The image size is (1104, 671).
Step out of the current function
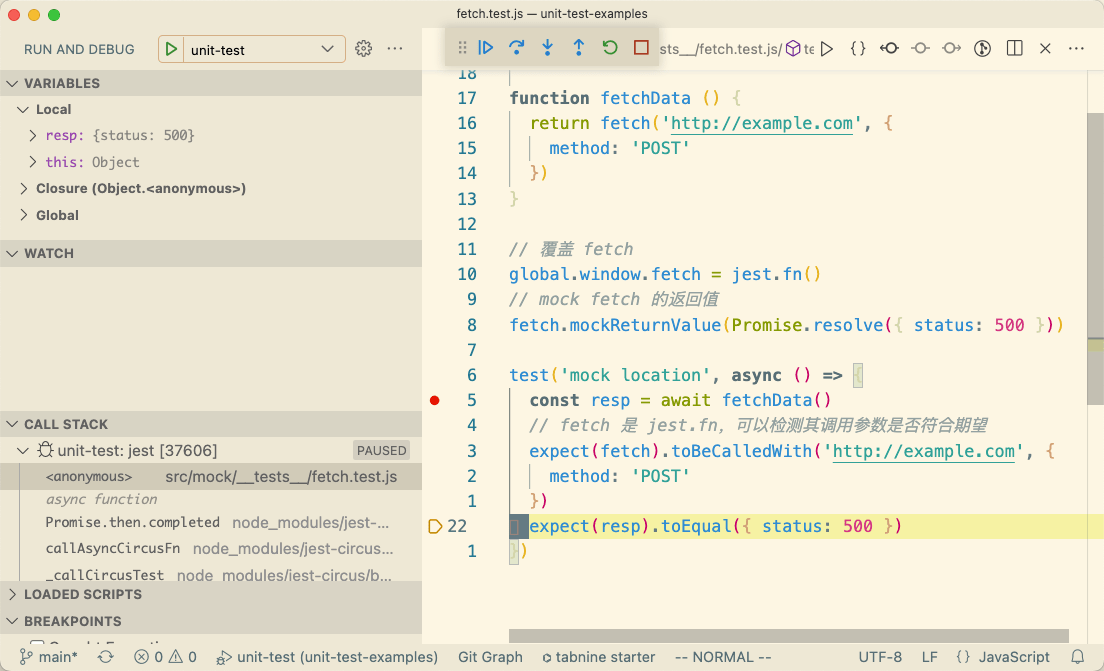579,47
